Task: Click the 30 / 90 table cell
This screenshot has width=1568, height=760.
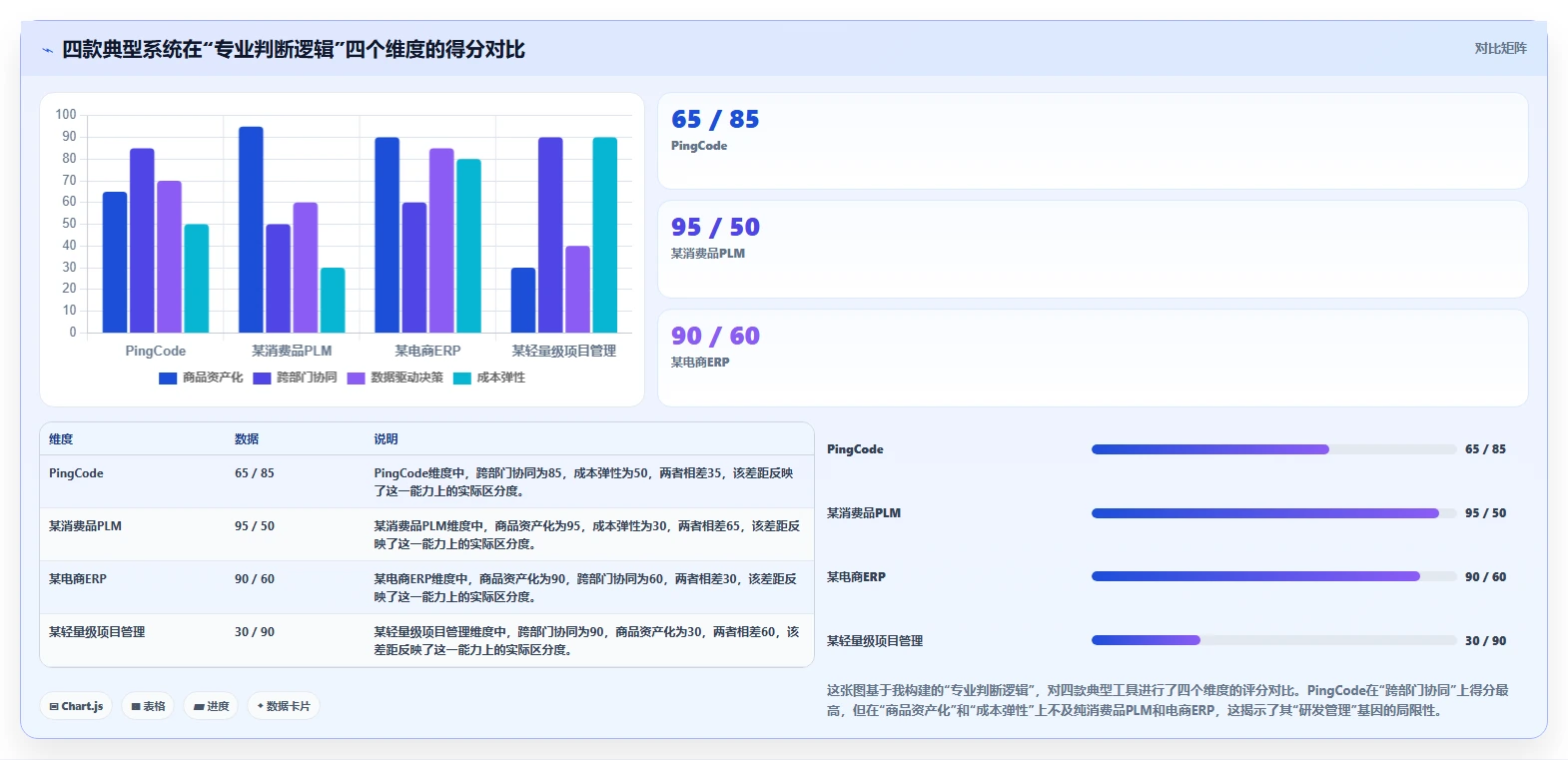Action: pyautogui.click(x=255, y=632)
